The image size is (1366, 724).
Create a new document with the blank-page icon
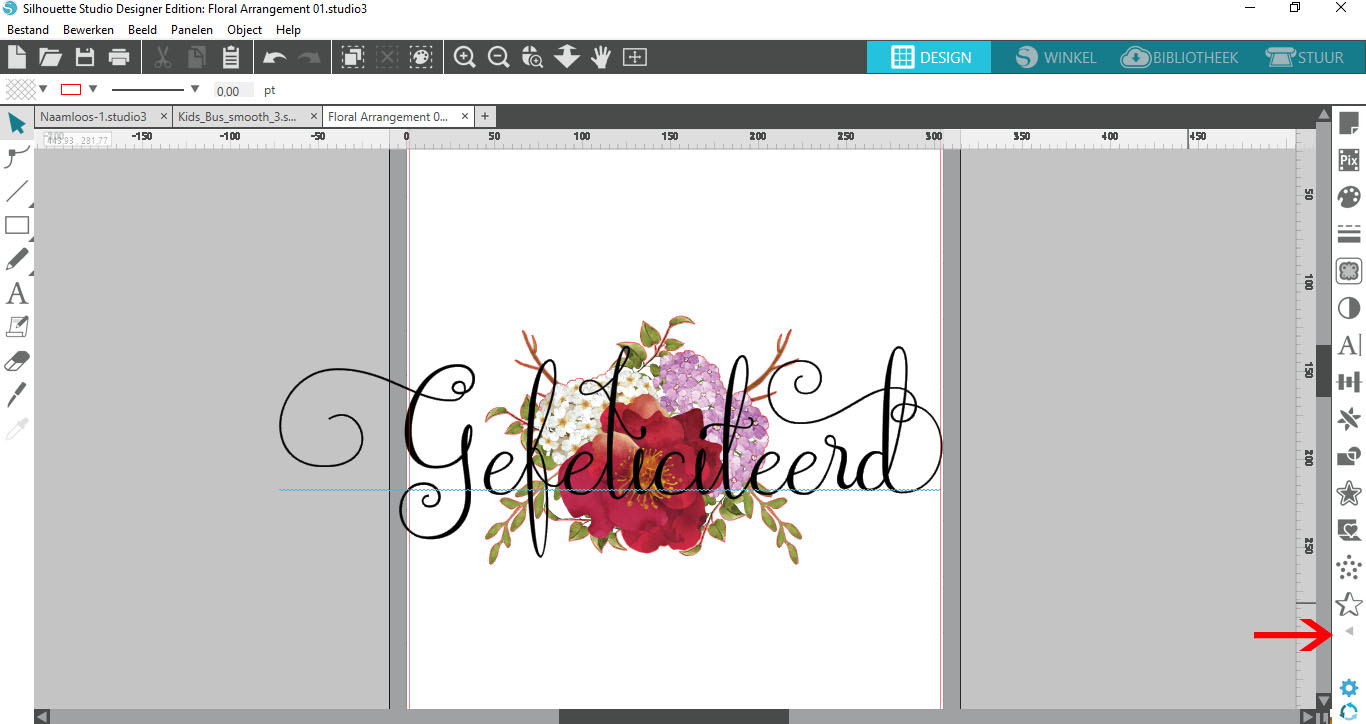(17, 57)
